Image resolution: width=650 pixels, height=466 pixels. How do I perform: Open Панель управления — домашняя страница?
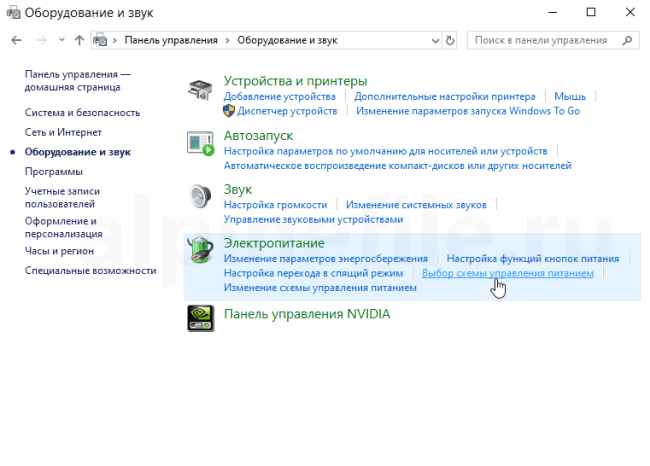click(x=78, y=80)
